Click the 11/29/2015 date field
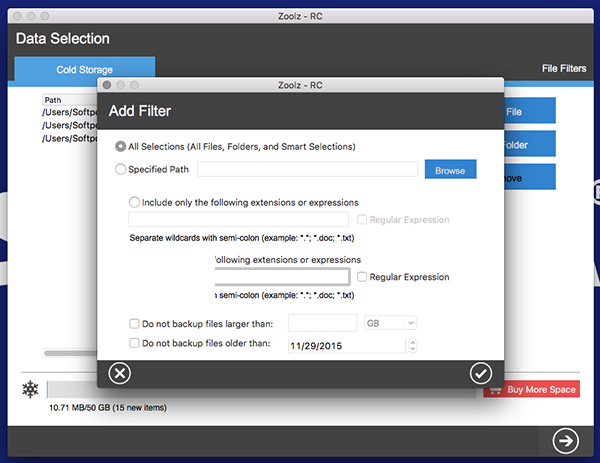The image size is (600, 463). [347, 346]
